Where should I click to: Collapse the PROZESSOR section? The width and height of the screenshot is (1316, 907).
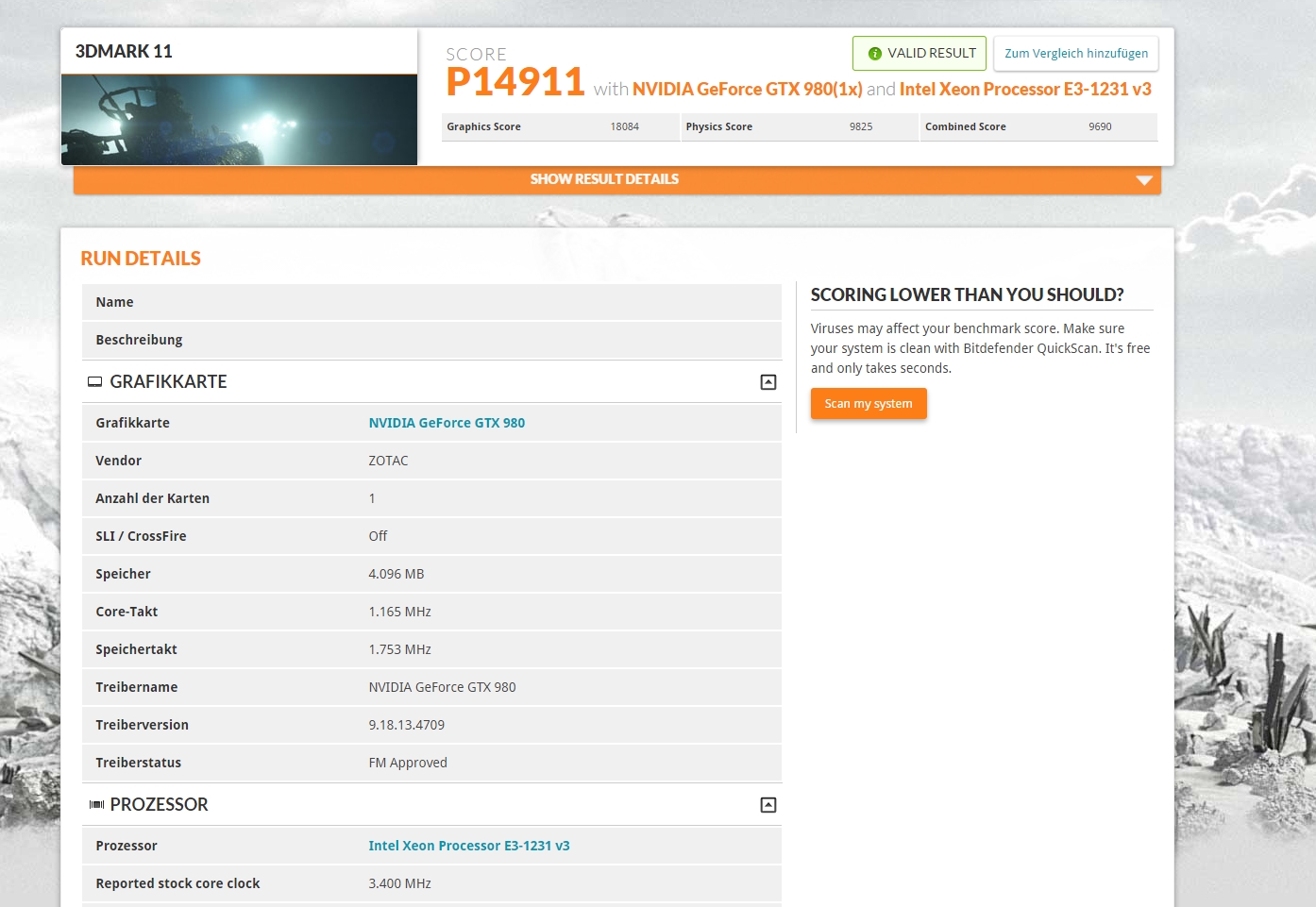768,805
